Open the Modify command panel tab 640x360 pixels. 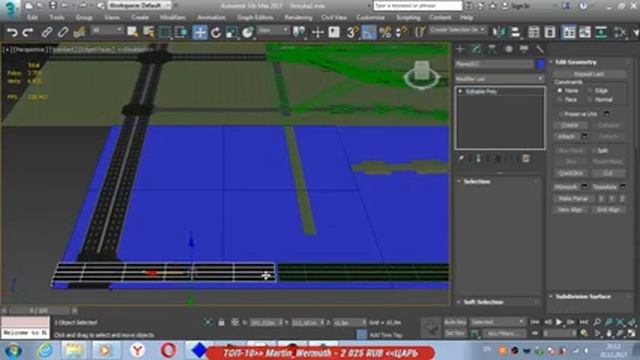tap(476, 49)
